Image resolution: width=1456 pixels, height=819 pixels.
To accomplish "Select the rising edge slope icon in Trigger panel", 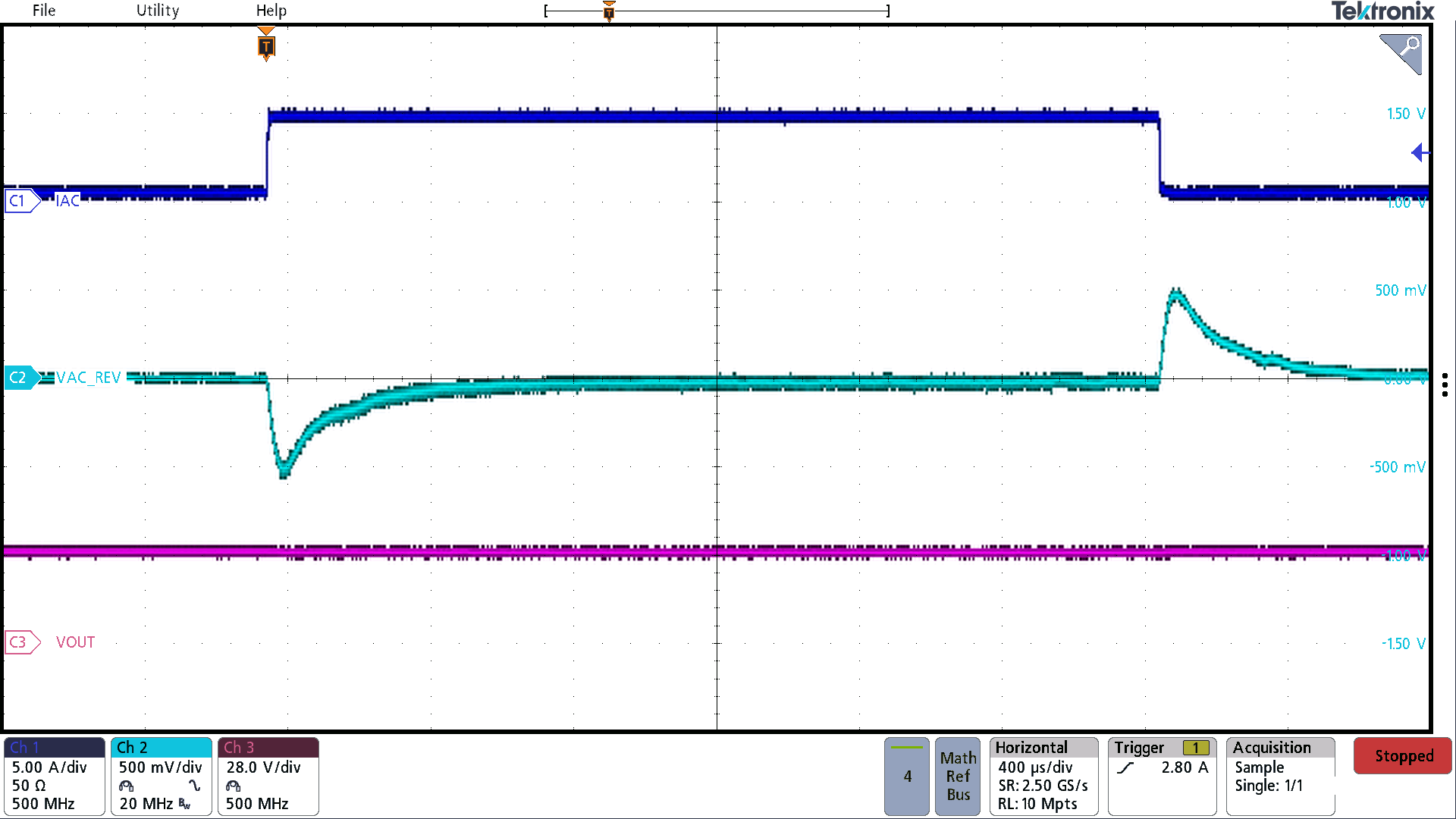I will [x=1126, y=767].
